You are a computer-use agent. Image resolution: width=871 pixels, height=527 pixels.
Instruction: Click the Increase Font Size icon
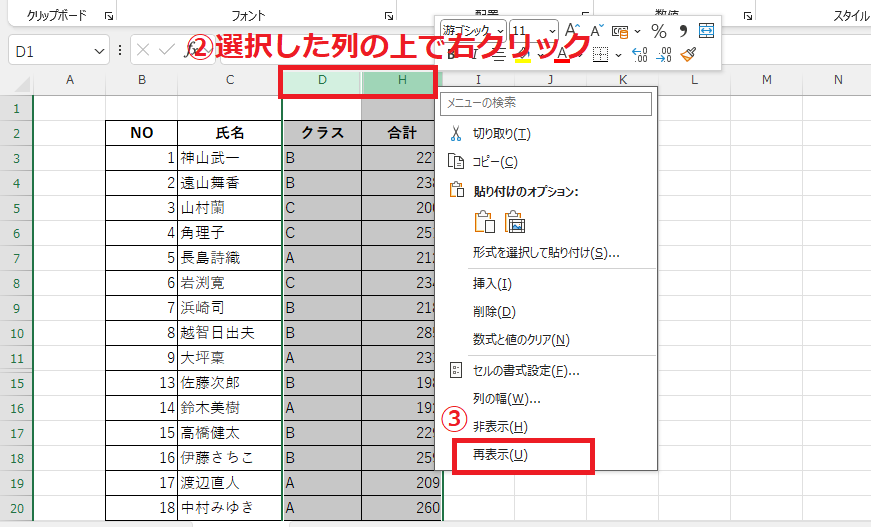coord(572,30)
